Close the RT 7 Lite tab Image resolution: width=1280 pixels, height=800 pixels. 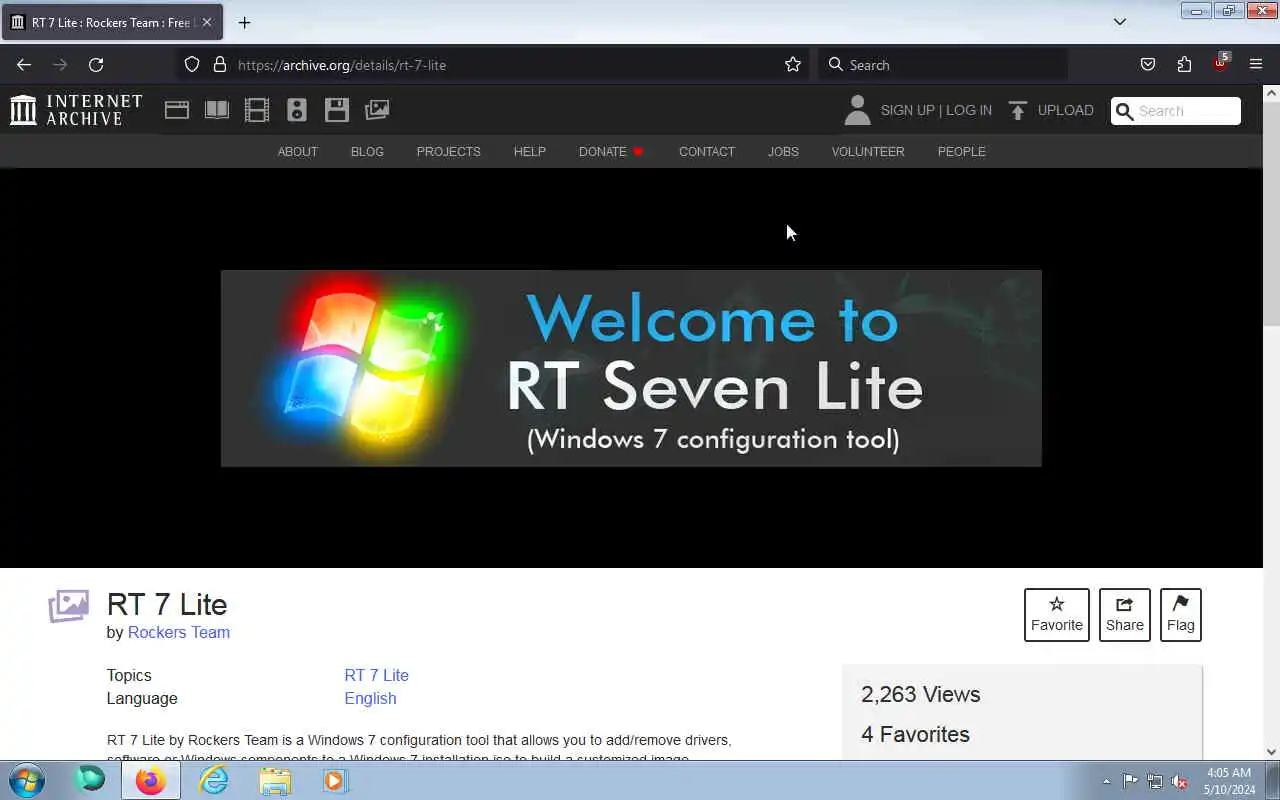[207, 22]
